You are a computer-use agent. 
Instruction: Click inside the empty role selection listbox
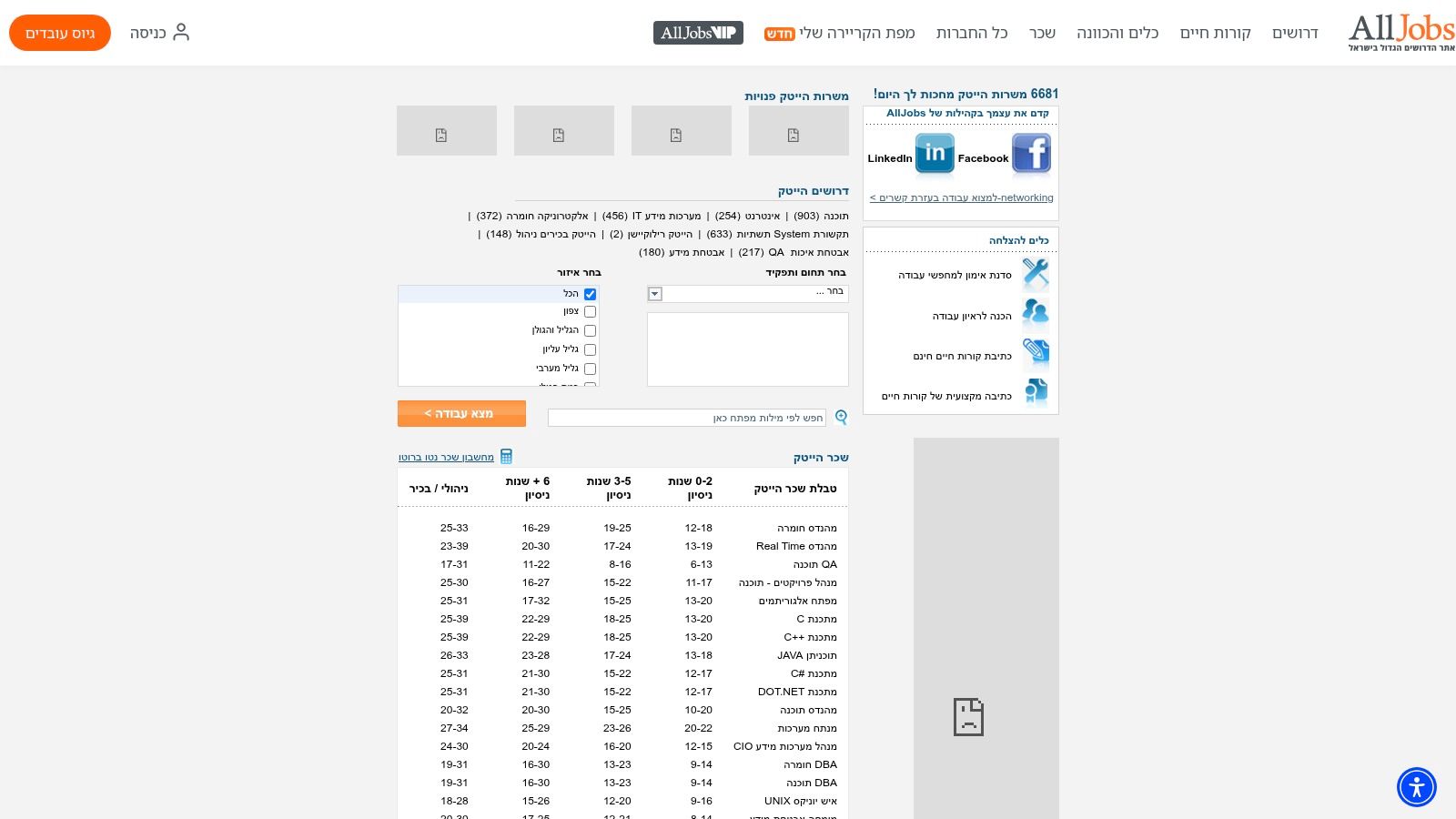[747, 349]
